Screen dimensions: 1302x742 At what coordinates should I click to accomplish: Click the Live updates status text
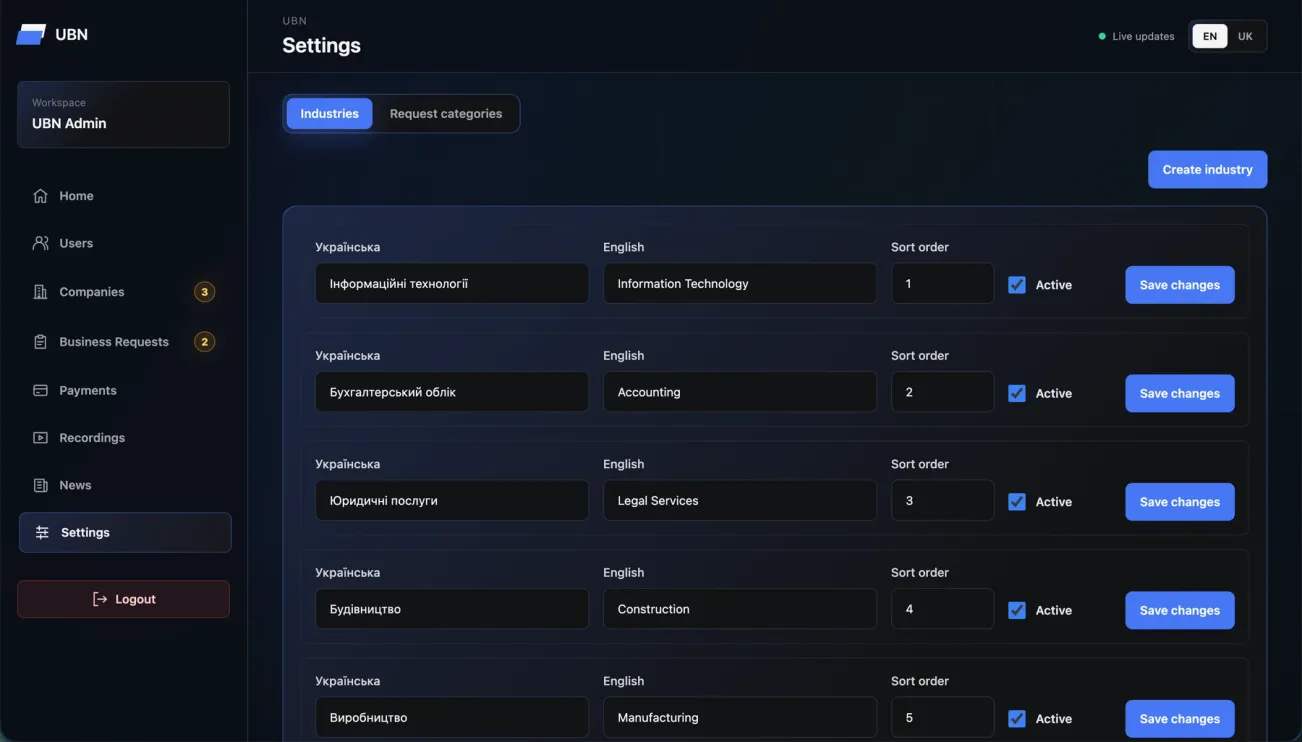(x=1143, y=36)
